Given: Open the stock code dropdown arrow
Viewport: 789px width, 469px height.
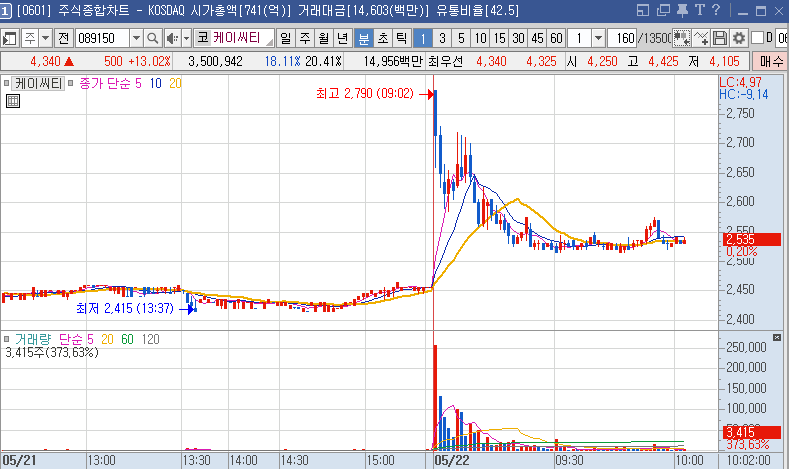Looking at the screenshot, I should (x=134, y=38).
